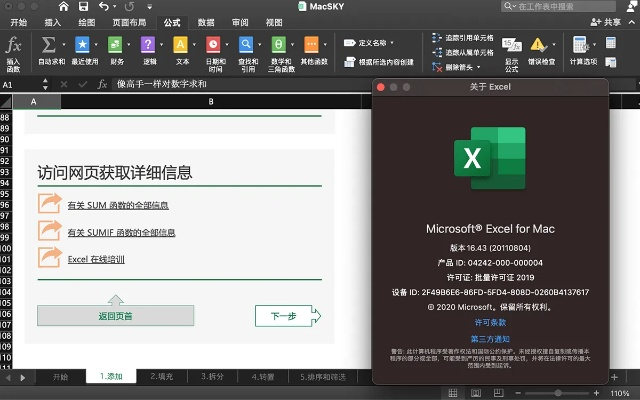Screen dimensions: 640x400
Task: Click the Insert Function (插入函数) icon
Action: pyautogui.click(x=14, y=50)
